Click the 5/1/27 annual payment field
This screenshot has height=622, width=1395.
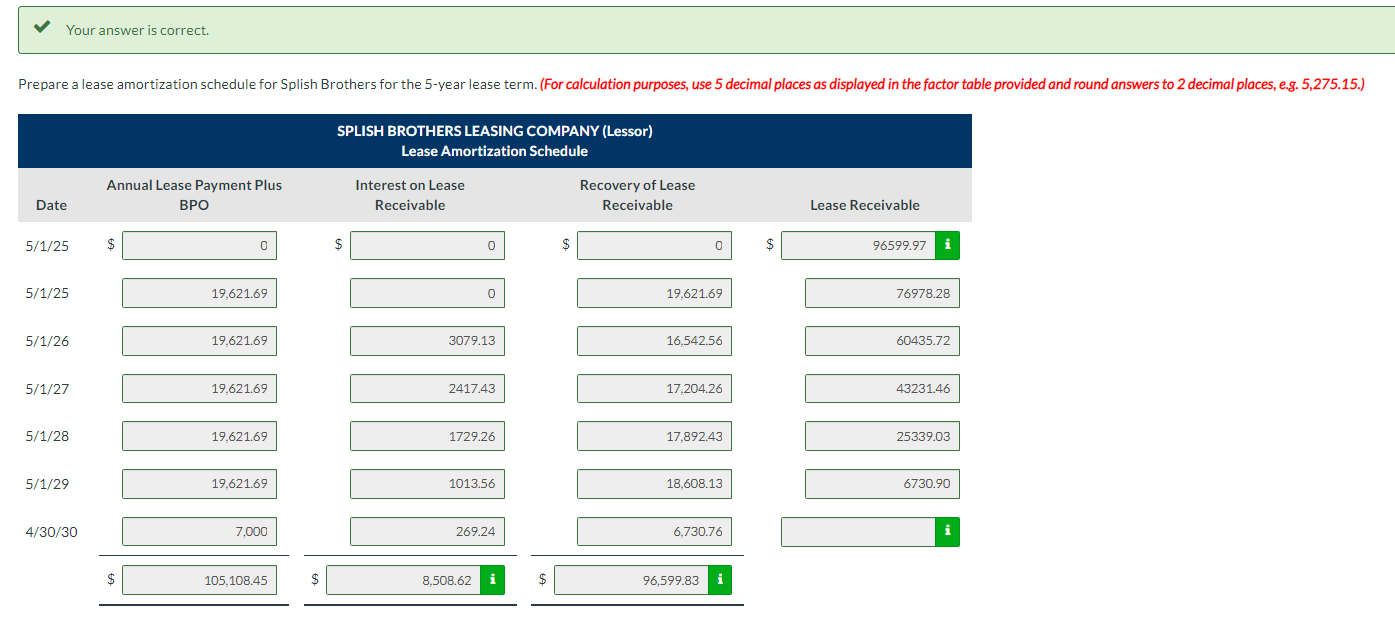coord(200,389)
